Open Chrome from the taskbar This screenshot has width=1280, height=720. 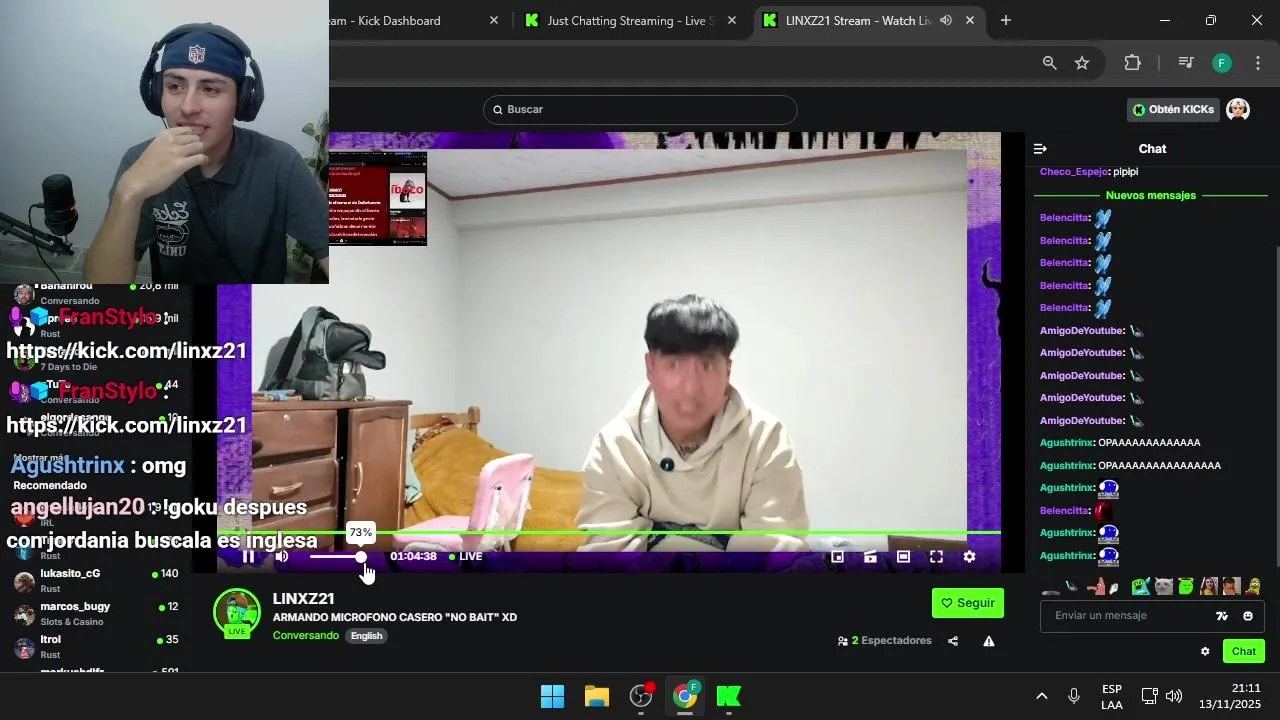tap(685, 696)
